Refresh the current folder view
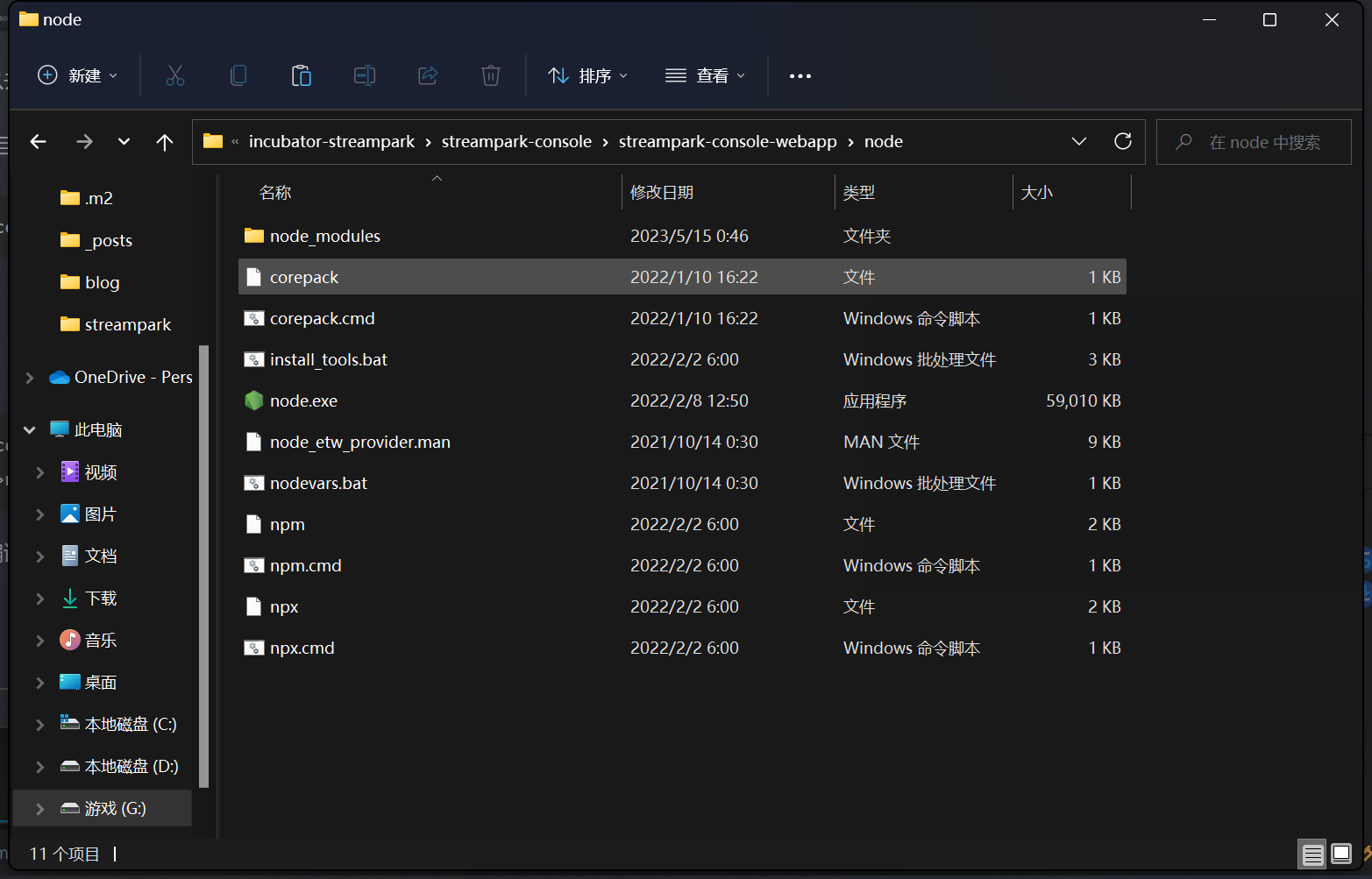 [1122, 142]
